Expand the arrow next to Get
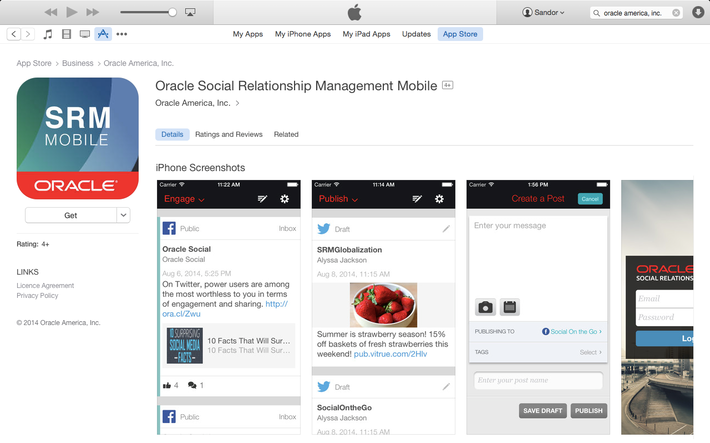 (123, 215)
